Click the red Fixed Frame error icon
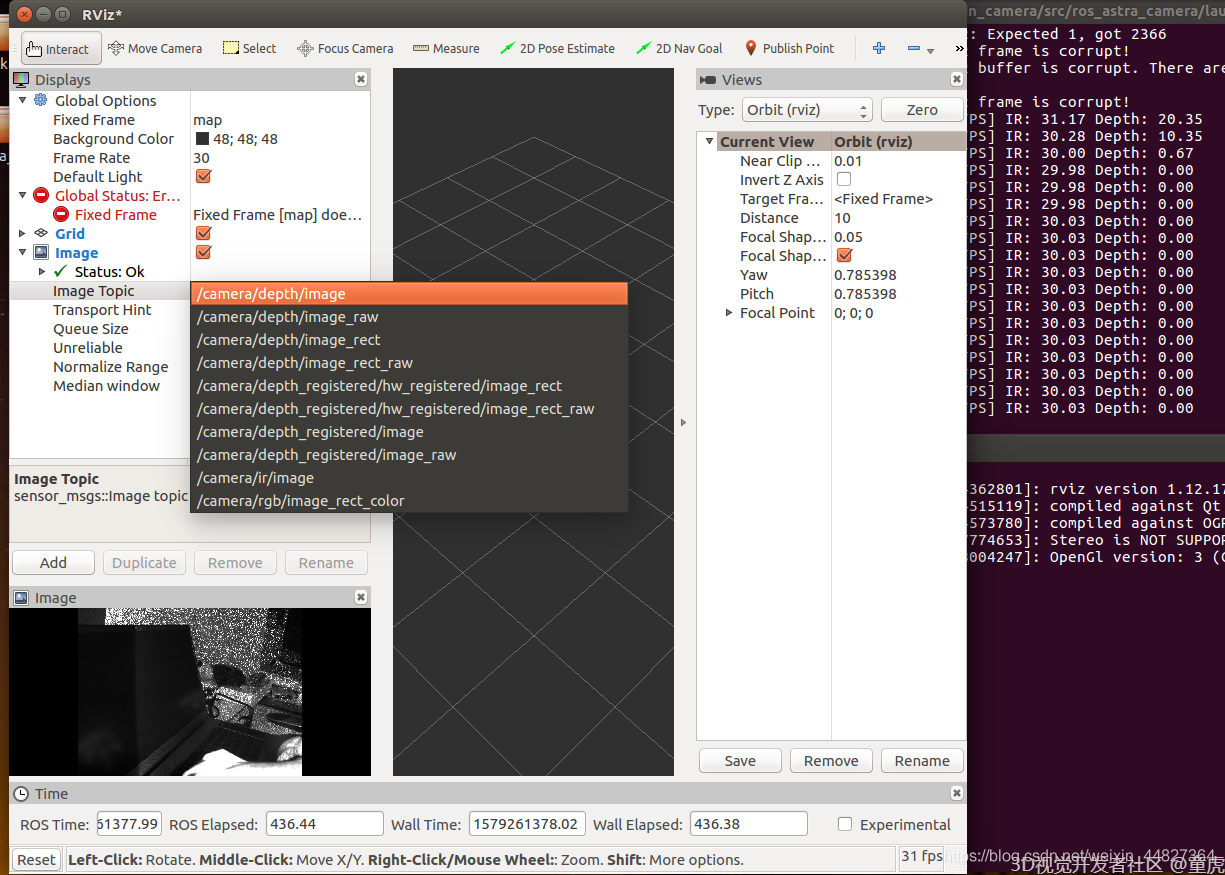Screen dimensions: 1225x875 (61, 214)
